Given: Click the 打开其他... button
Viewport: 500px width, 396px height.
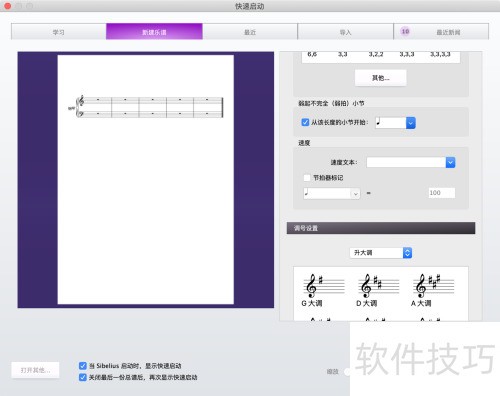Looking at the screenshot, I should [35, 370].
